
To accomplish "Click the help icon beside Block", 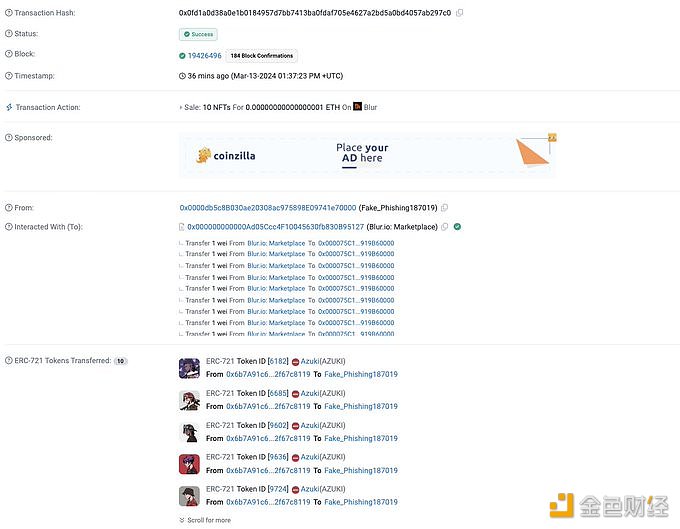I will tap(9, 54).
